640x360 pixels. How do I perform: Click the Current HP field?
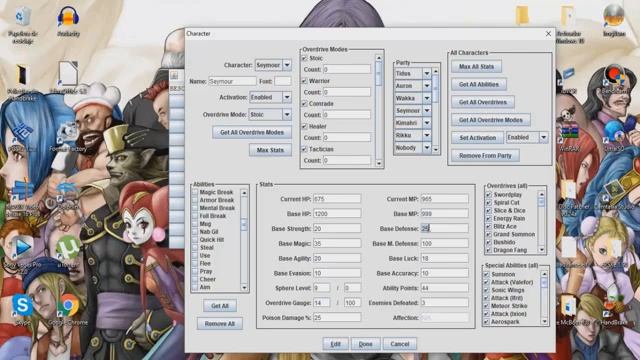tap(337, 199)
